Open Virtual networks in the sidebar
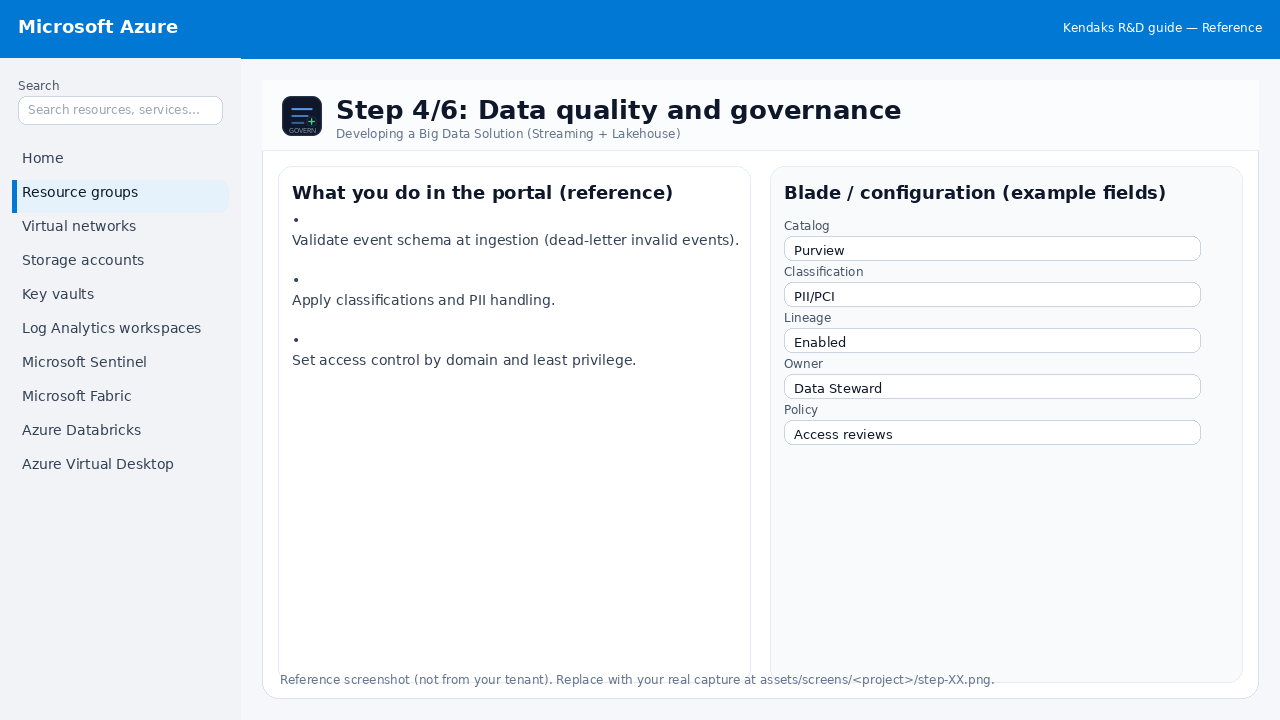Viewport: 1280px width, 720px height. point(120,226)
